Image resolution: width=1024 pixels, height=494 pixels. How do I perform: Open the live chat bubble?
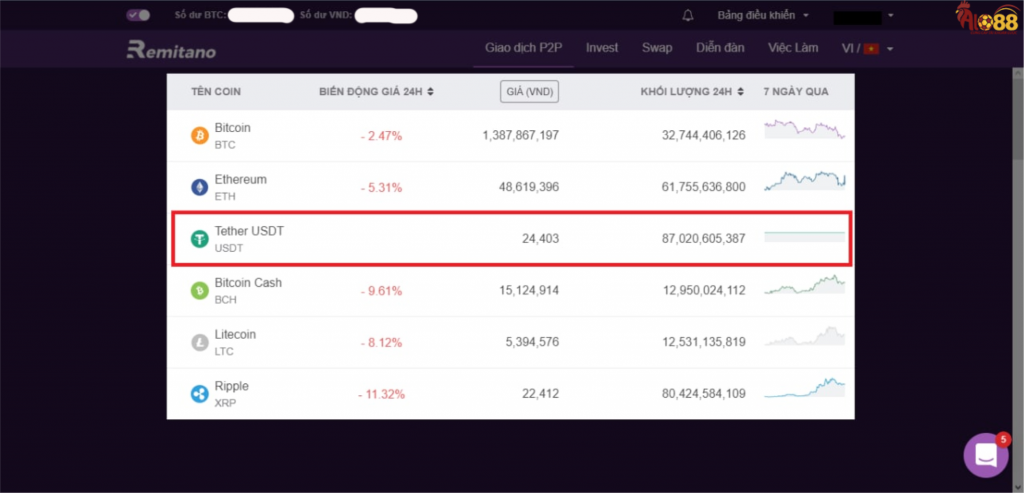[x=986, y=455]
